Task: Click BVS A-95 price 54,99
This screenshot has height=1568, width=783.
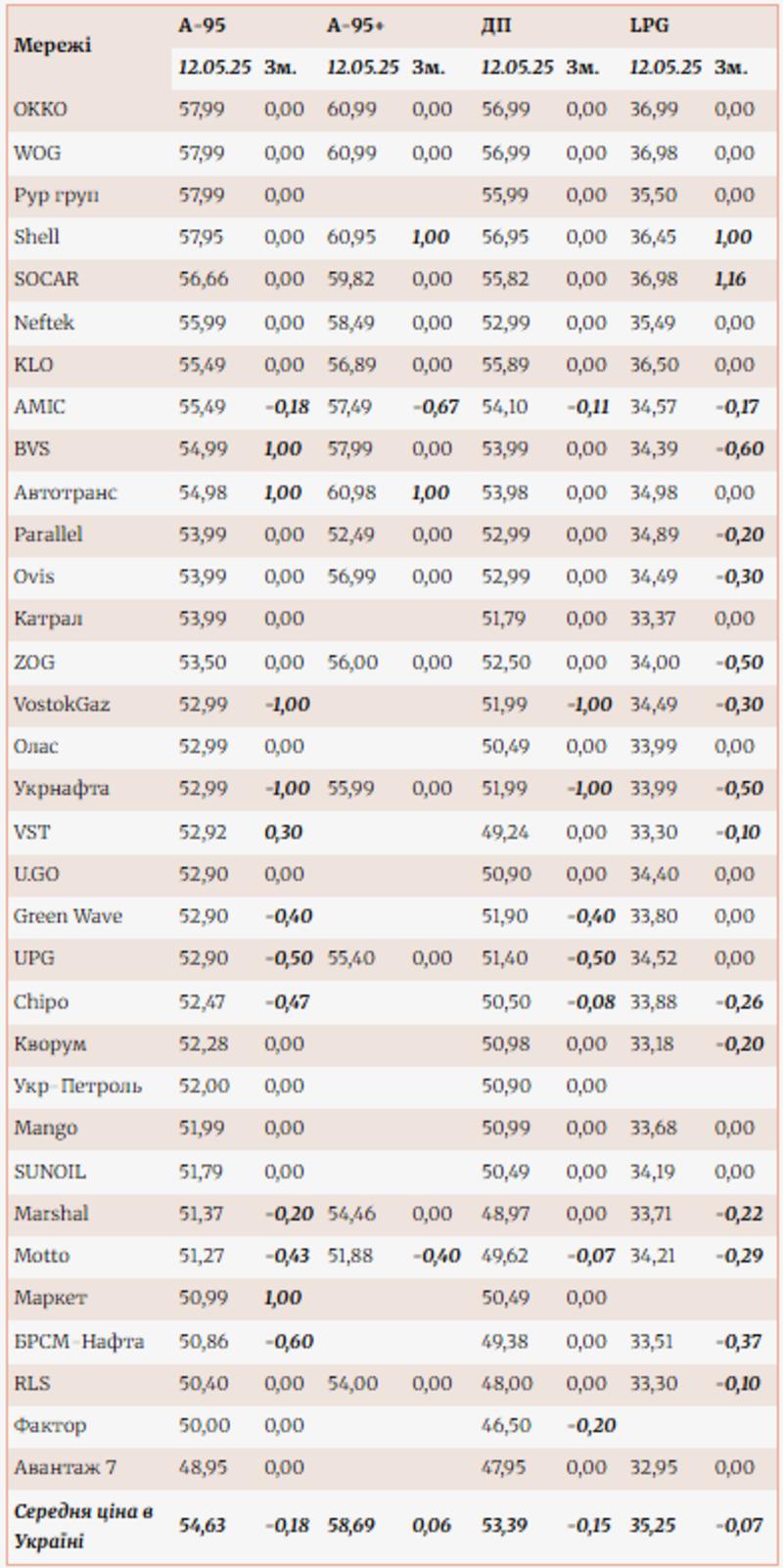Action: pos(201,448)
